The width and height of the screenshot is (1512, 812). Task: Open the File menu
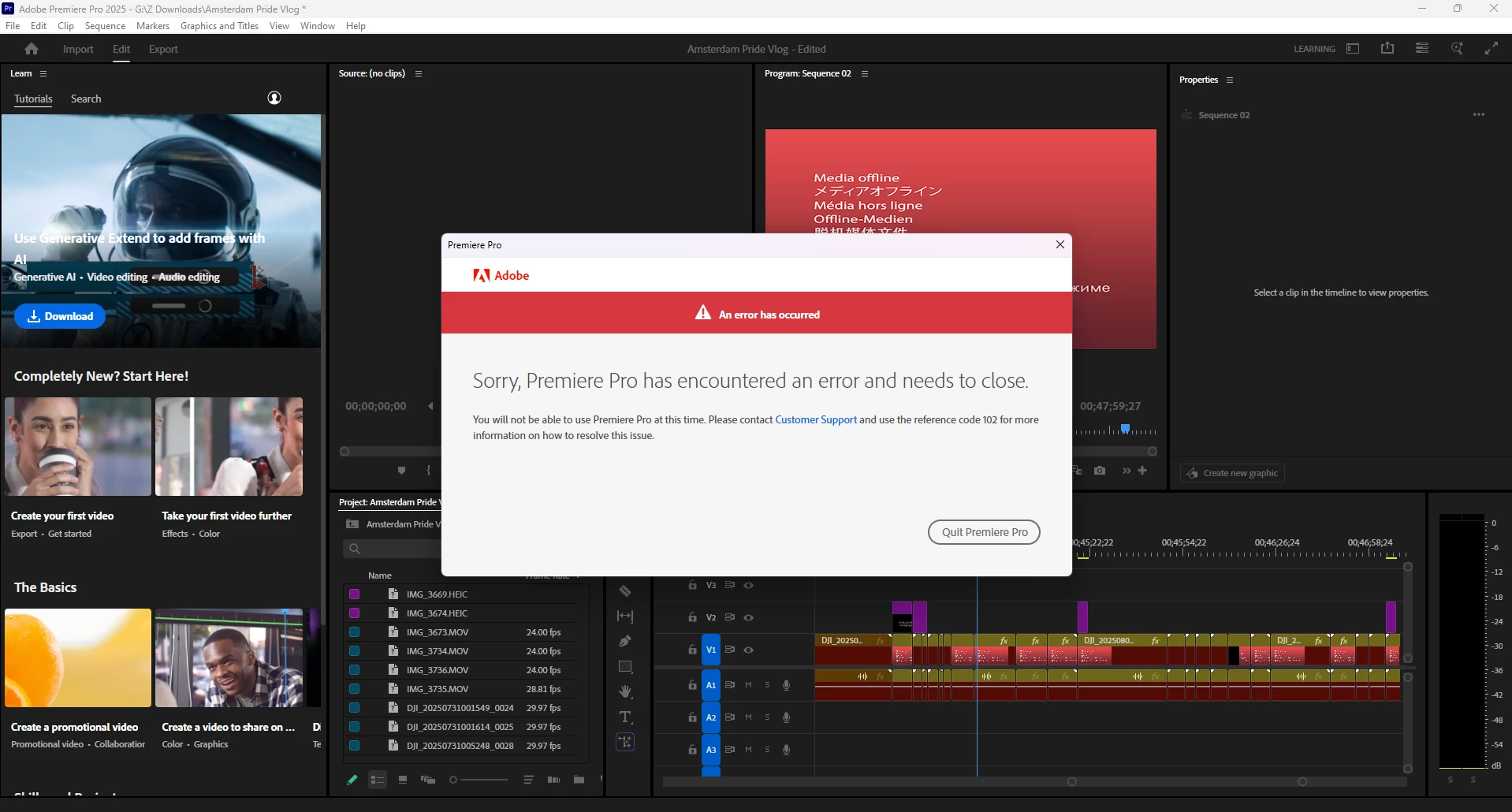(13, 26)
